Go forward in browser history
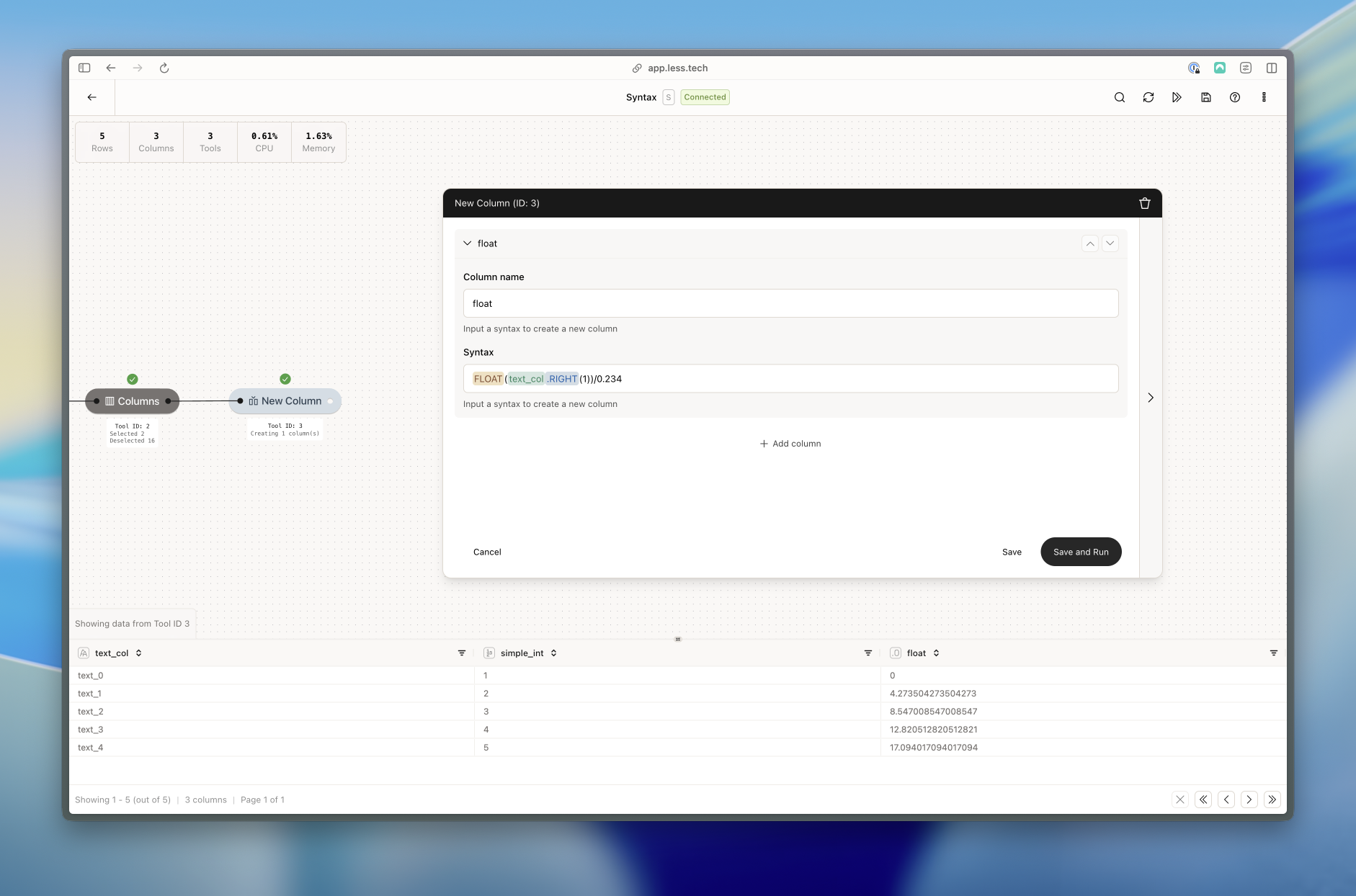Screen dimensions: 1356x896 [138, 68]
